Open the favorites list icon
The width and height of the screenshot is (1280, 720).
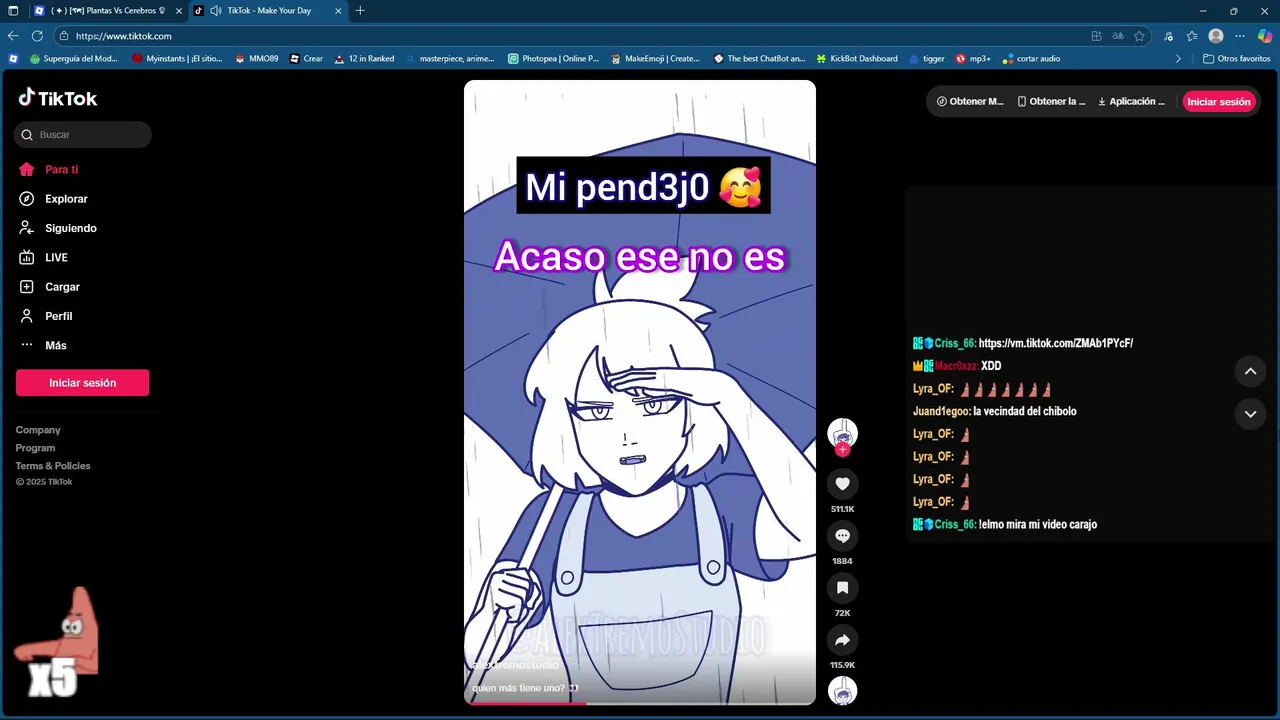tap(1192, 36)
